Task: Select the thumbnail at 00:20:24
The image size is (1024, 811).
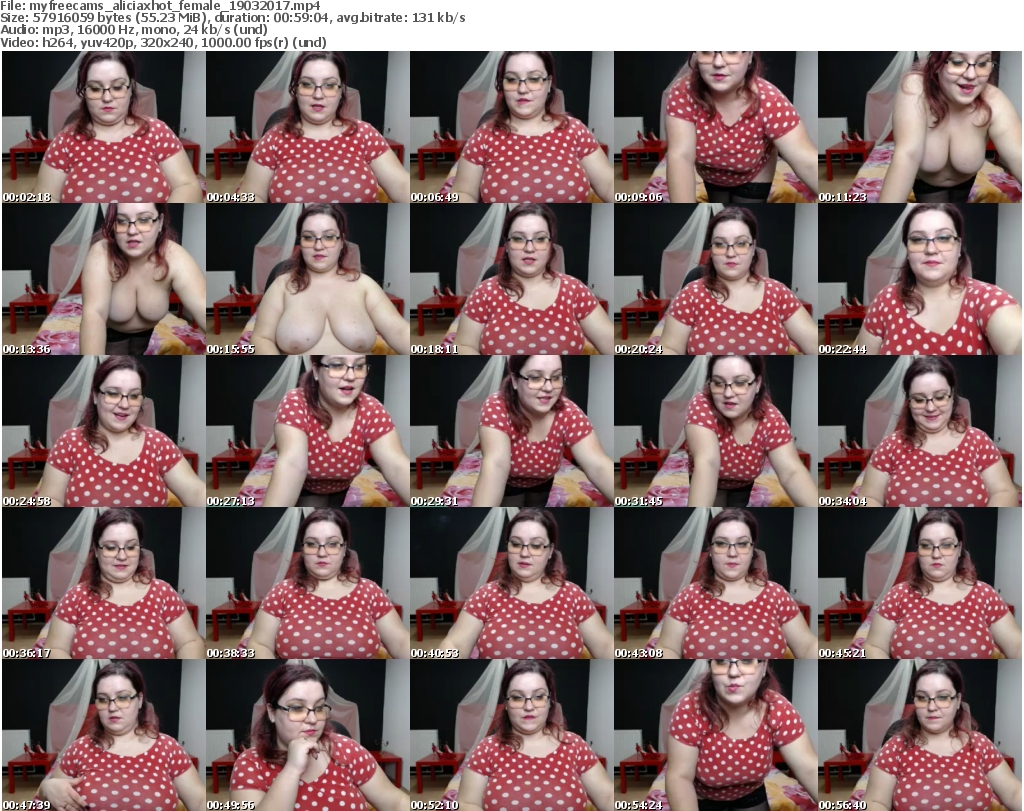Action: tap(715, 279)
